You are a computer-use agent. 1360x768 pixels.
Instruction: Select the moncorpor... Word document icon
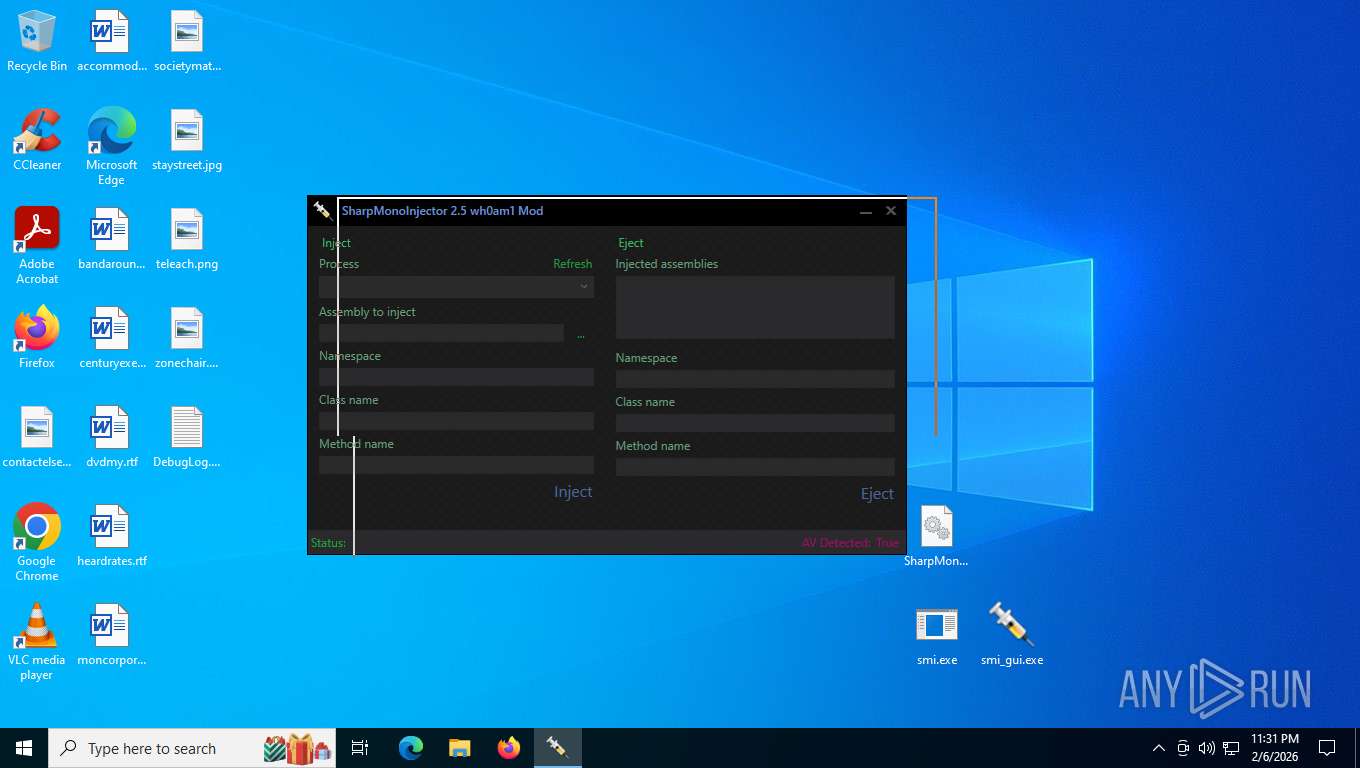[x=111, y=636]
